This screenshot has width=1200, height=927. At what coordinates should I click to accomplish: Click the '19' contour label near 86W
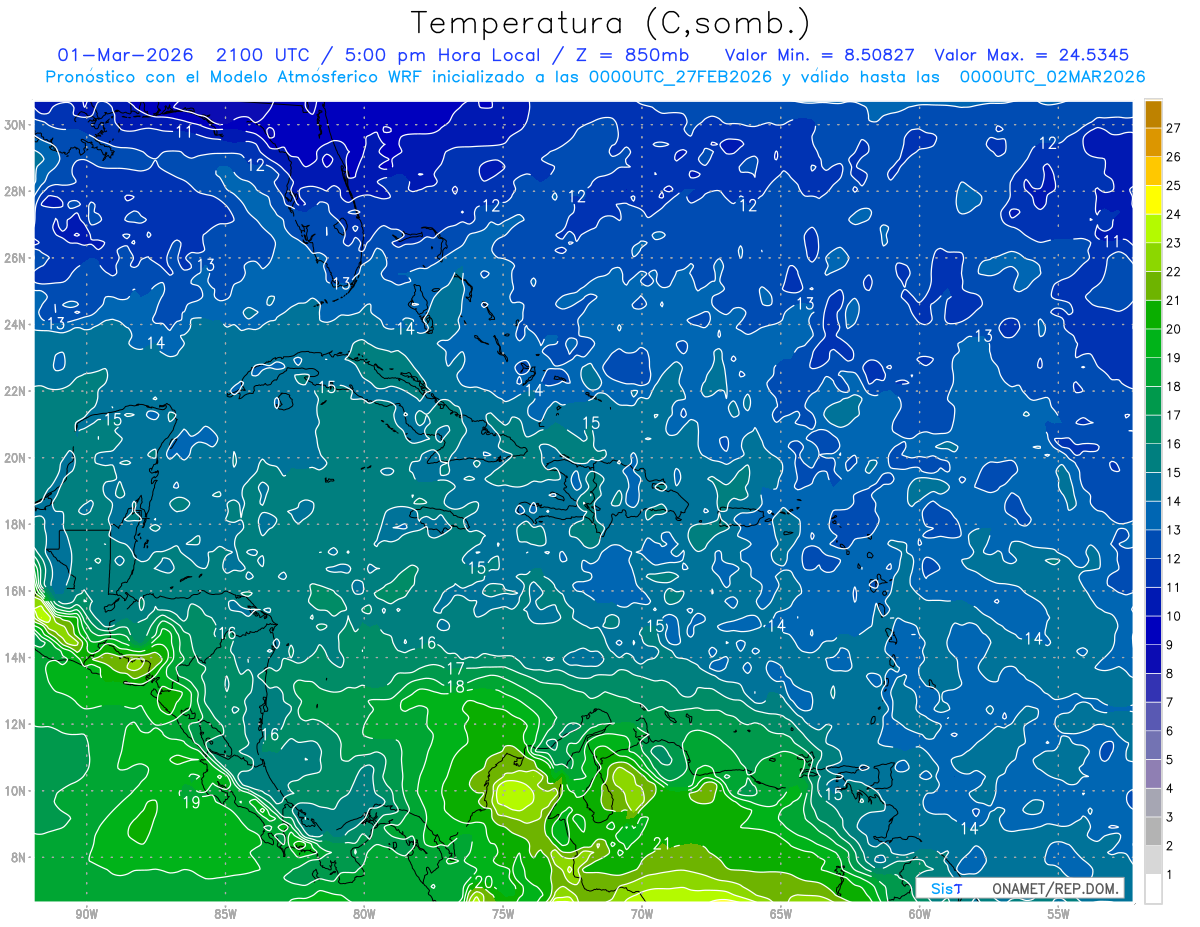(x=192, y=802)
